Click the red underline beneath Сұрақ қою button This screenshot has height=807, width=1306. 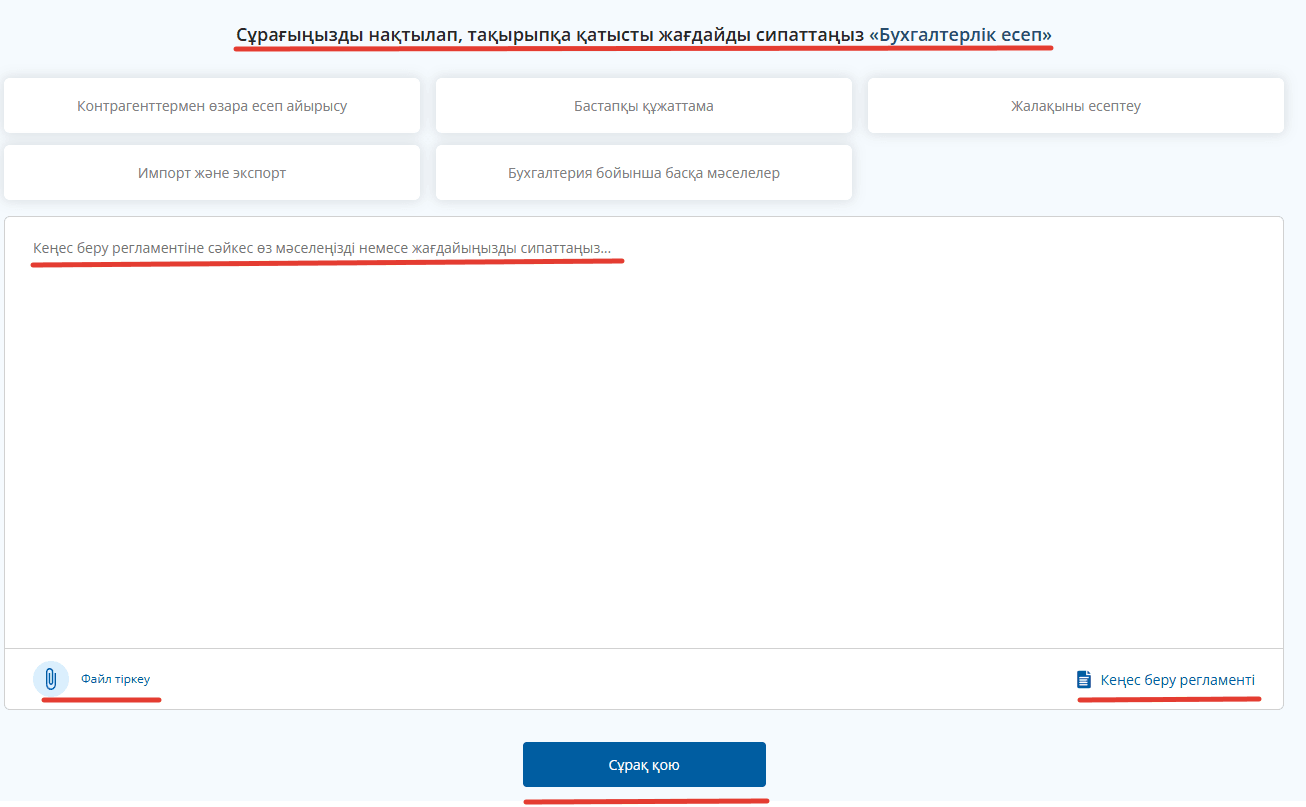tap(645, 800)
